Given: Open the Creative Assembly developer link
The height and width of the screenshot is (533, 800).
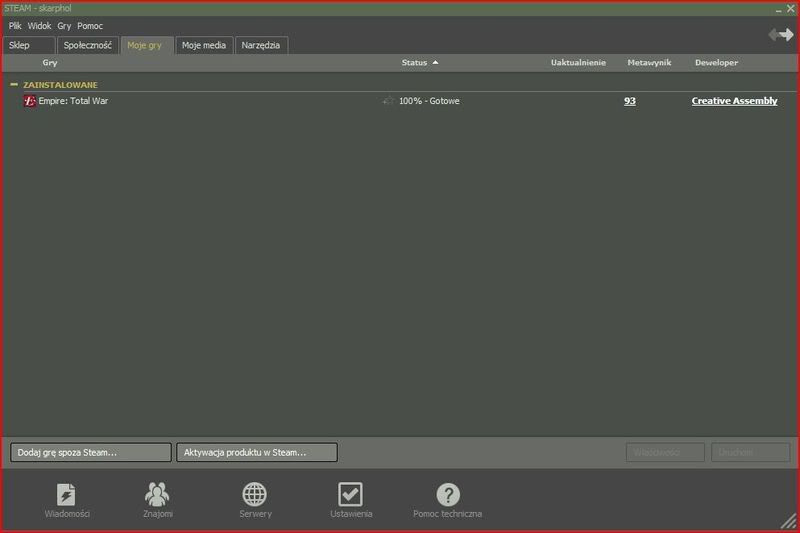Looking at the screenshot, I should 734,101.
